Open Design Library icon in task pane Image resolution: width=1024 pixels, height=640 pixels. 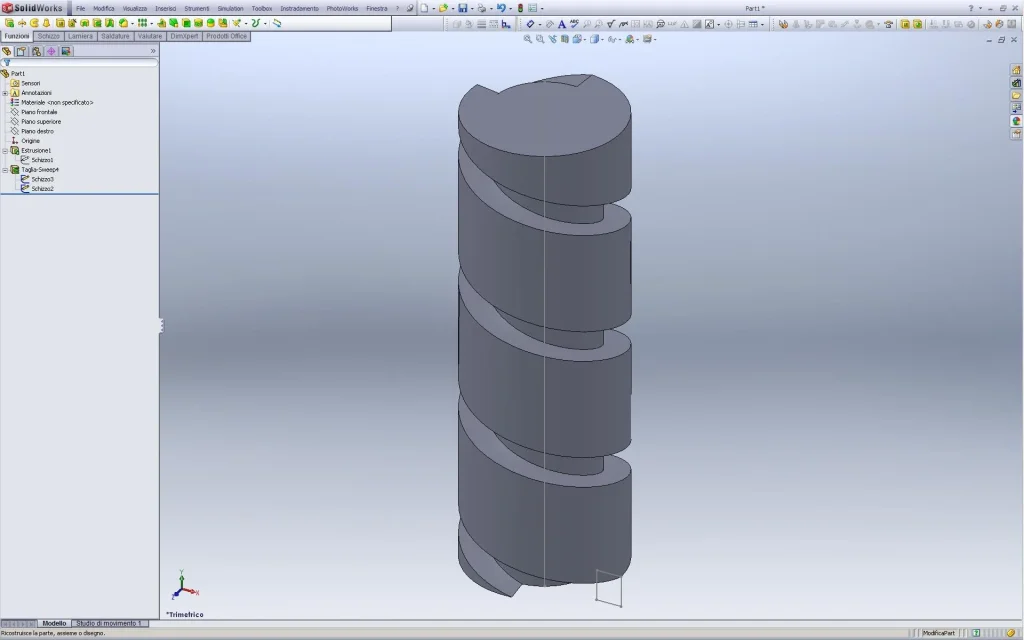[x=1016, y=83]
